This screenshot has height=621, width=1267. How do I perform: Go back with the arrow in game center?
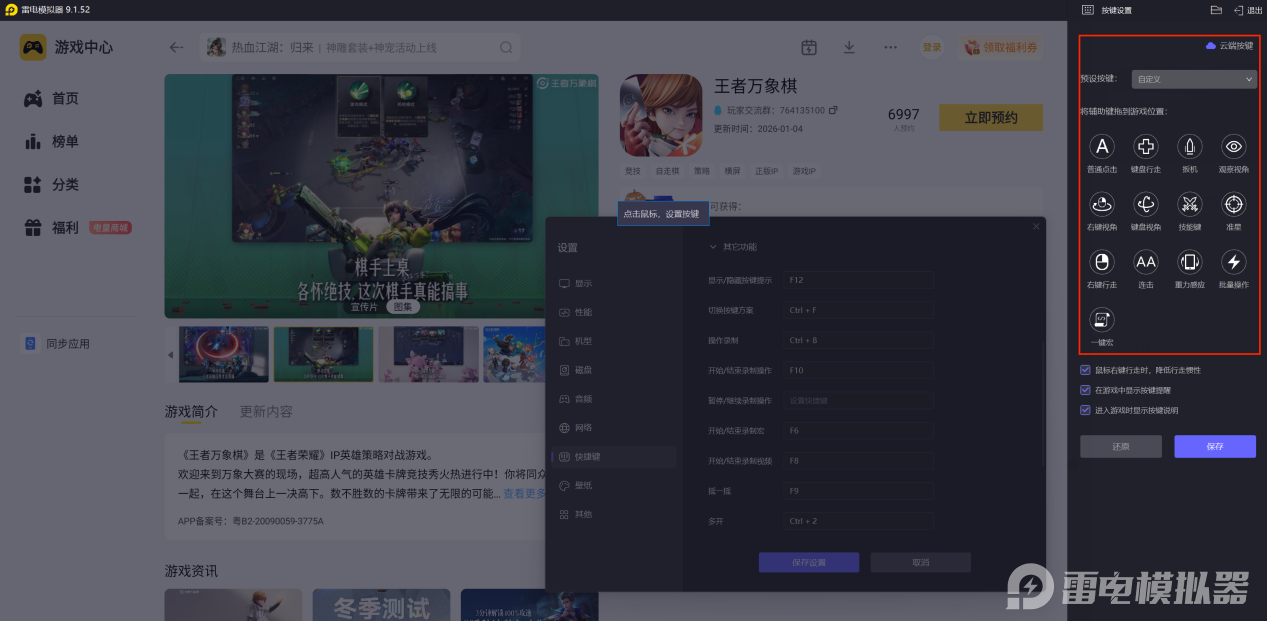(x=177, y=47)
